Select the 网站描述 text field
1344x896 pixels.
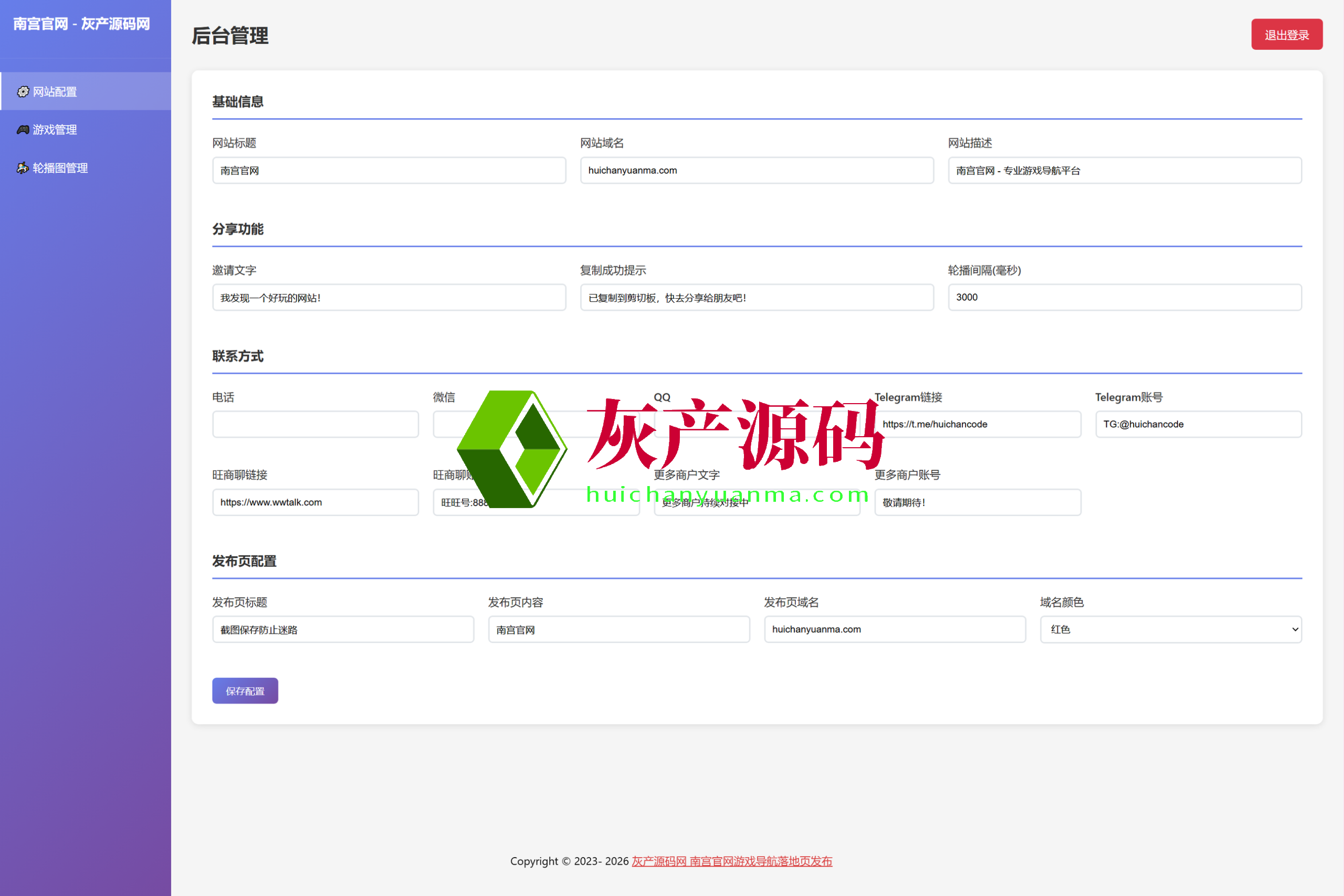click(x=1125, y=170)
